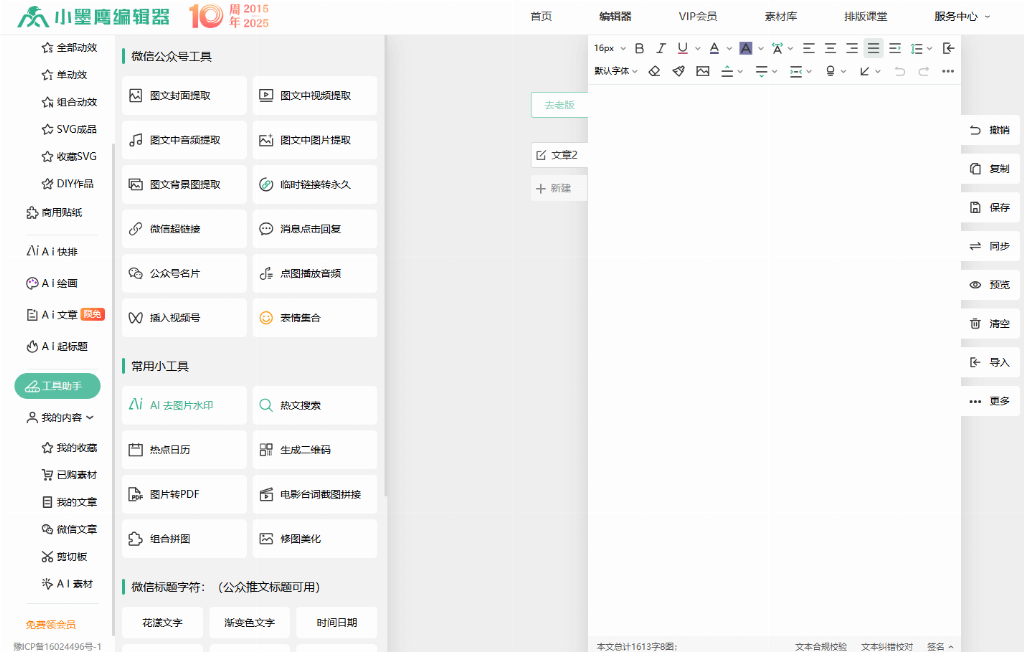Go to VIP会员 in top navigation

698,17
